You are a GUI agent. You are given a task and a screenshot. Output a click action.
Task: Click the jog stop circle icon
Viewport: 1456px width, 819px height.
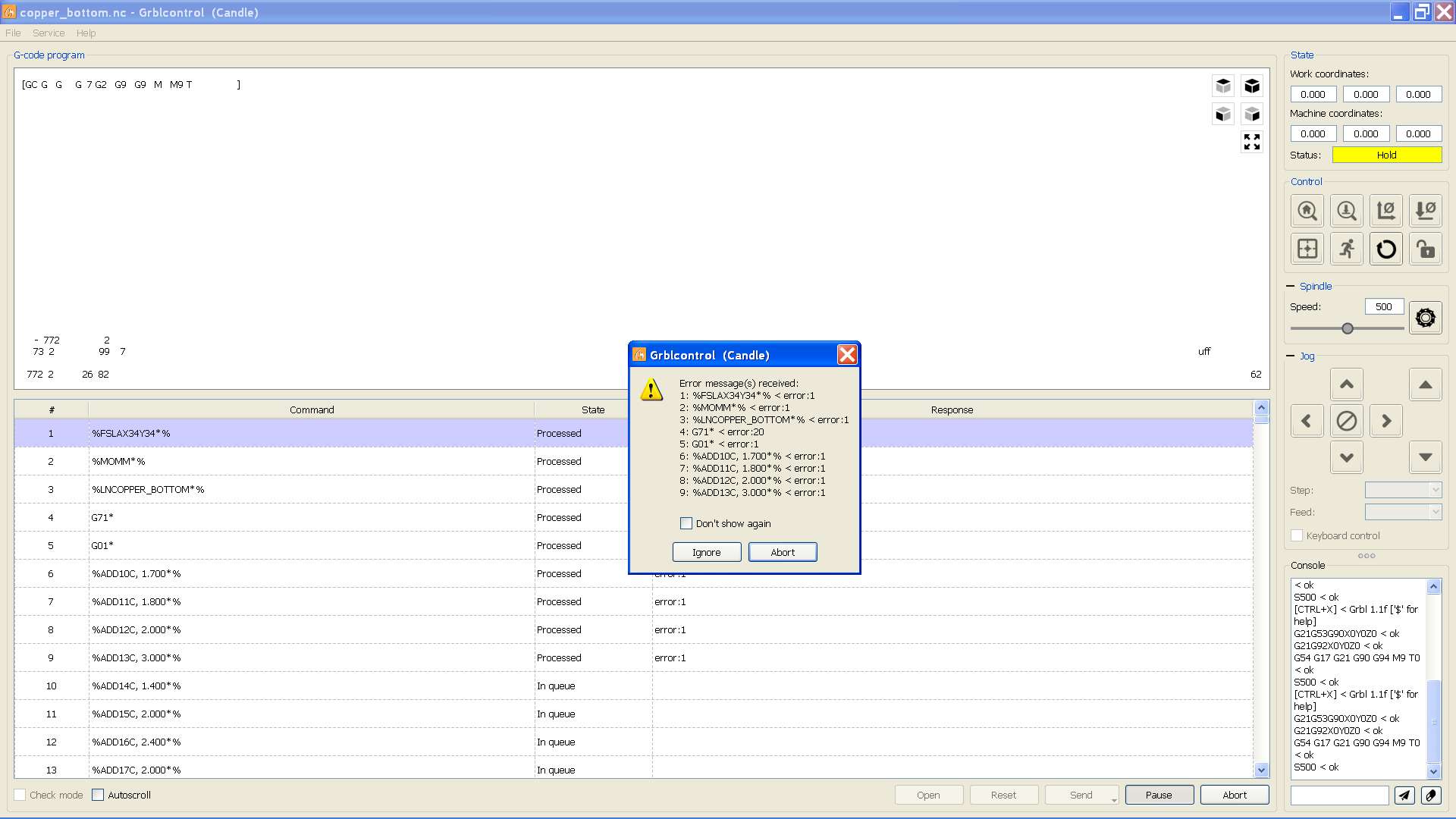pos(1347,421)
